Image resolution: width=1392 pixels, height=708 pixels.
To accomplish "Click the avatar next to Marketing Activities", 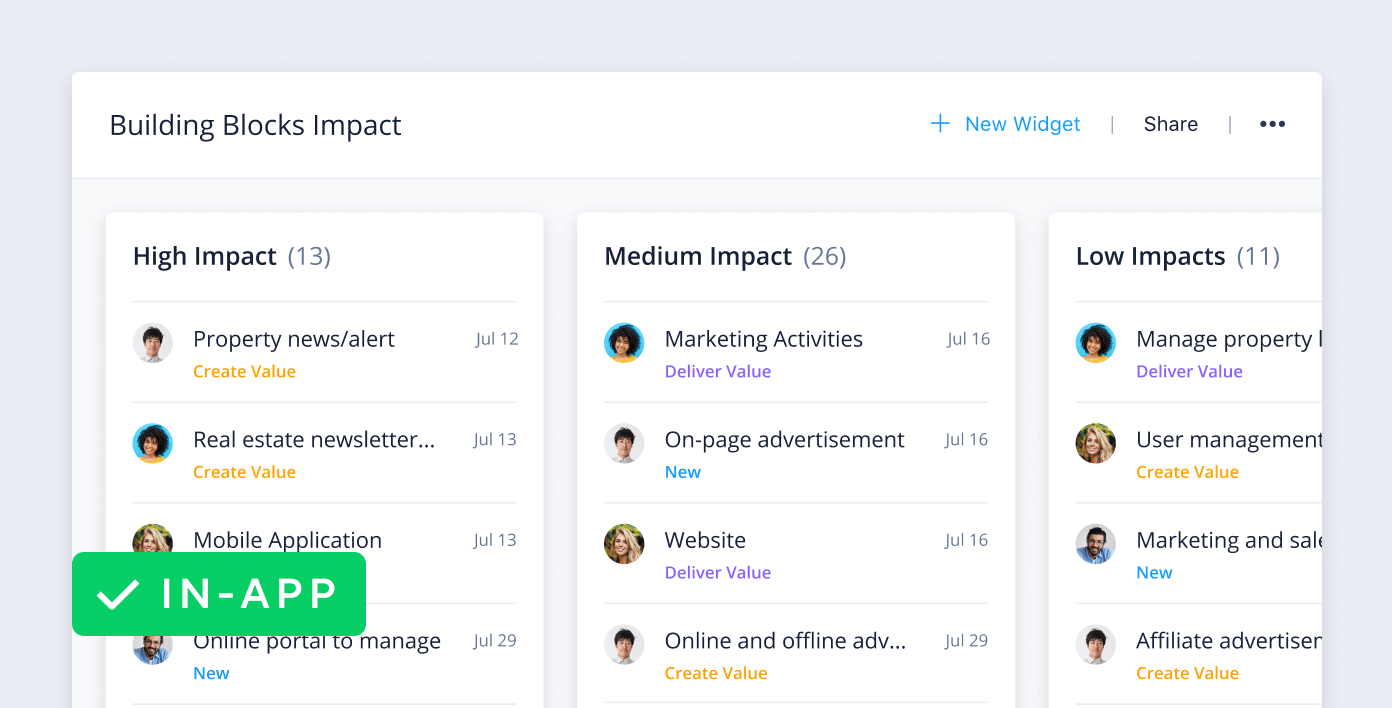I will point(624,343).
